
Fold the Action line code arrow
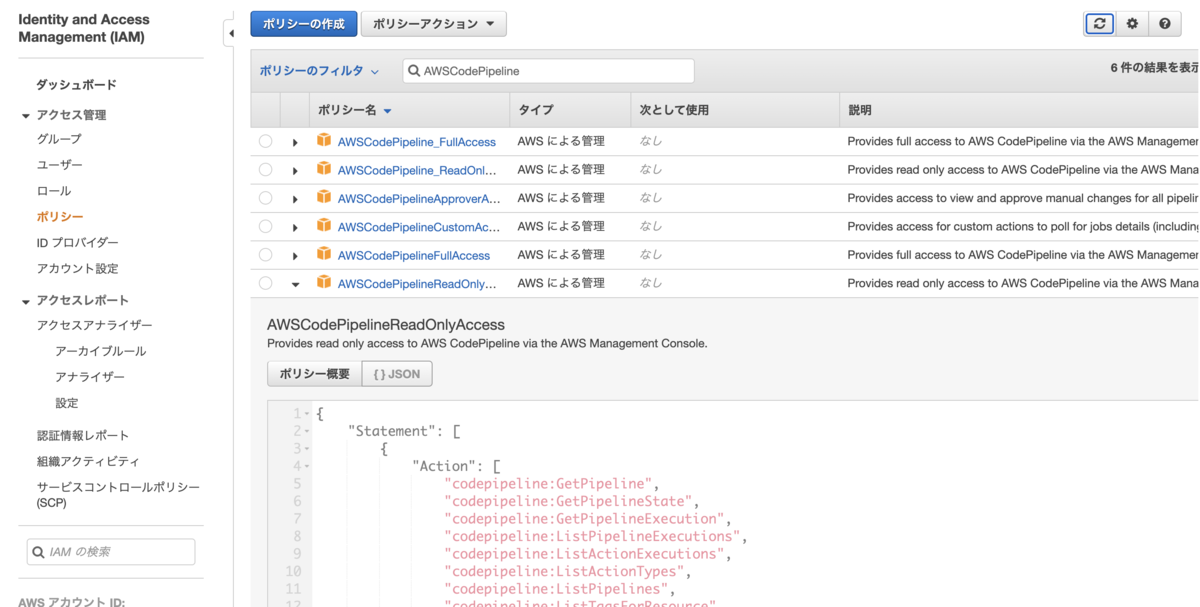coord(307,467)
